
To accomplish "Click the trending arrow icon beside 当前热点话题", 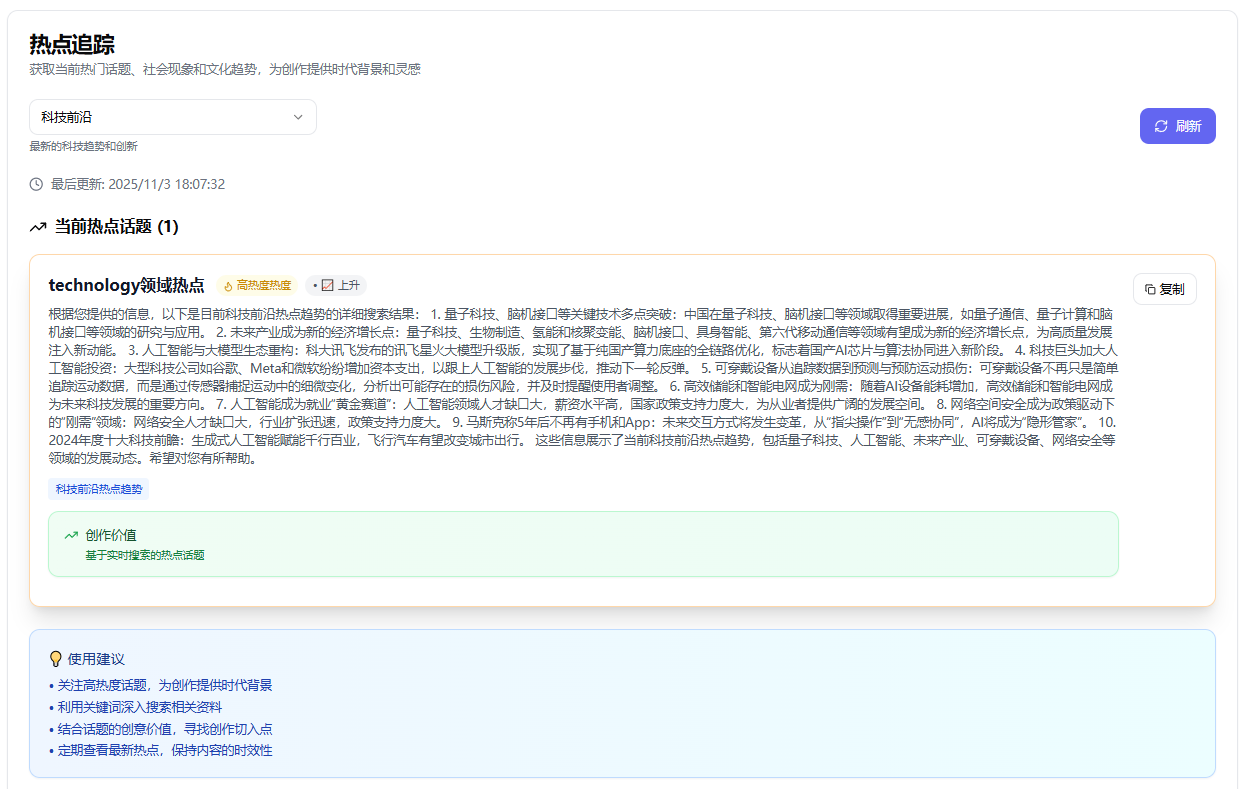I will (38, 227).
